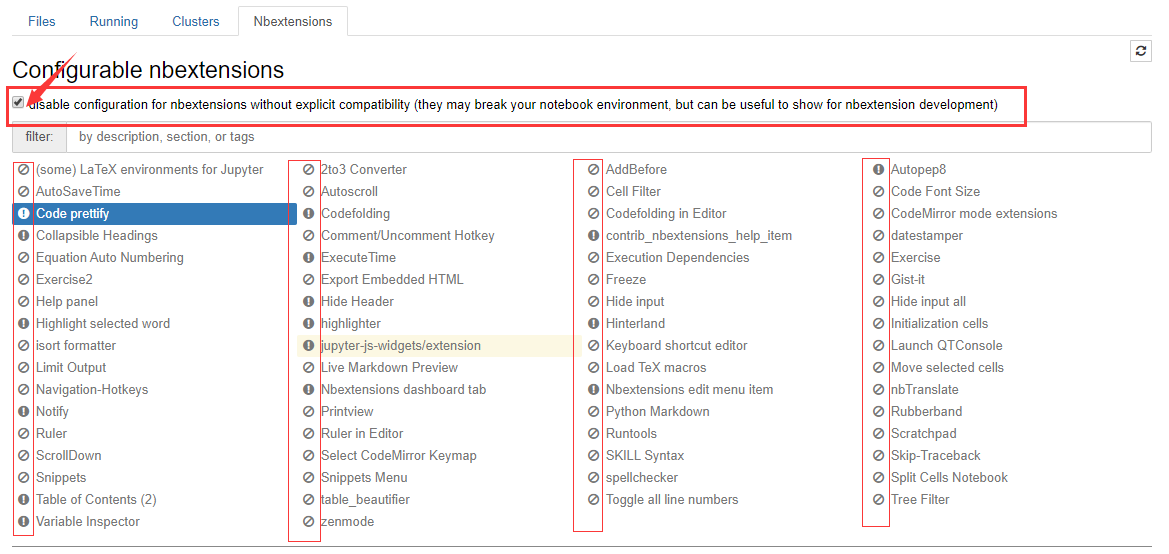1169x554 pixels.
Task: Click the icon beside contrib_nbextensions_help_item
Action: coord(593,236)
